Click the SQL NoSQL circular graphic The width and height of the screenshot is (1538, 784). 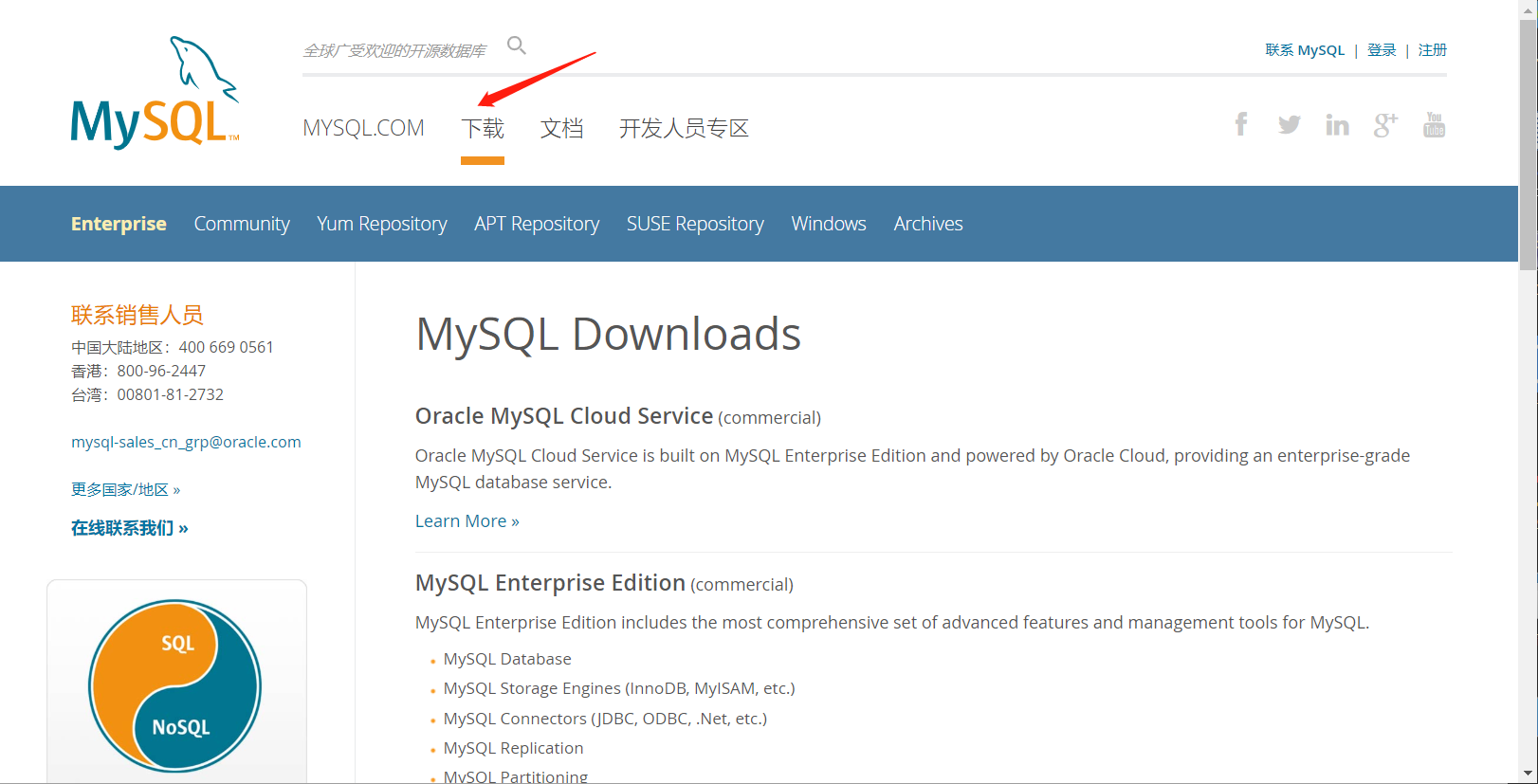point(175,685)
